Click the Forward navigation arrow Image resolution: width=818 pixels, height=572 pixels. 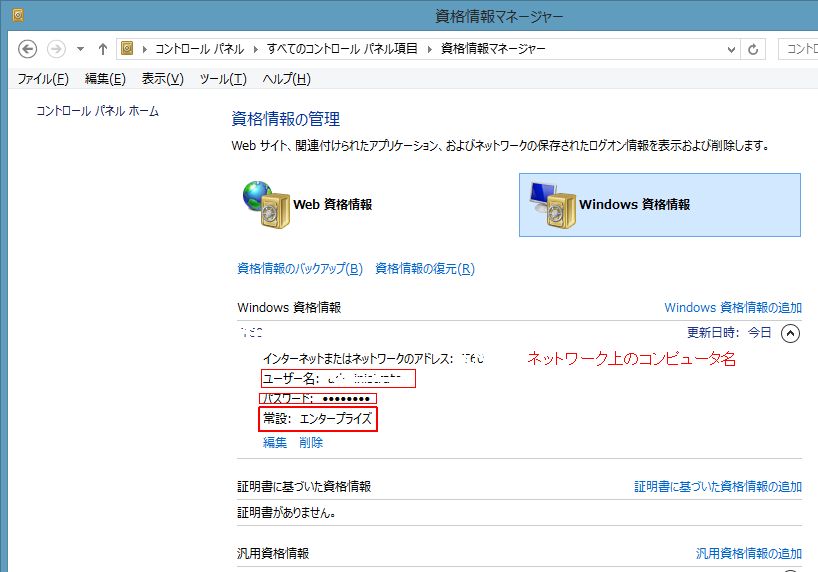click(x=56, y=49)
